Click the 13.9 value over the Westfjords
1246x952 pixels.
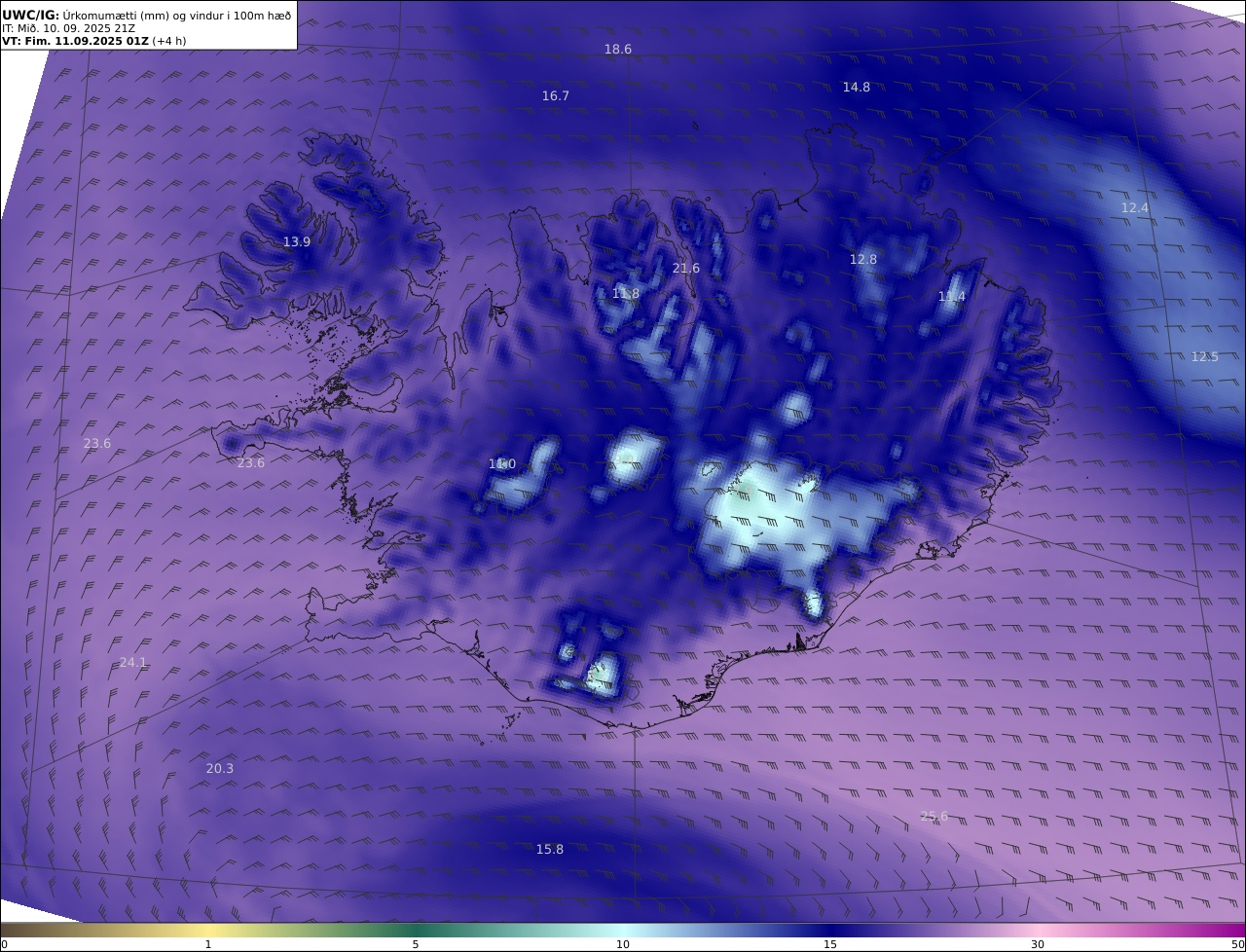tap(297, 241)
